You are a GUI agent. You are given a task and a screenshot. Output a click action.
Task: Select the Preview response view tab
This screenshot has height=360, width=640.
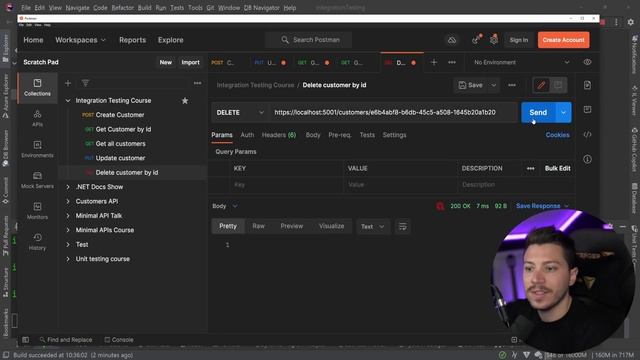(291, 226)
